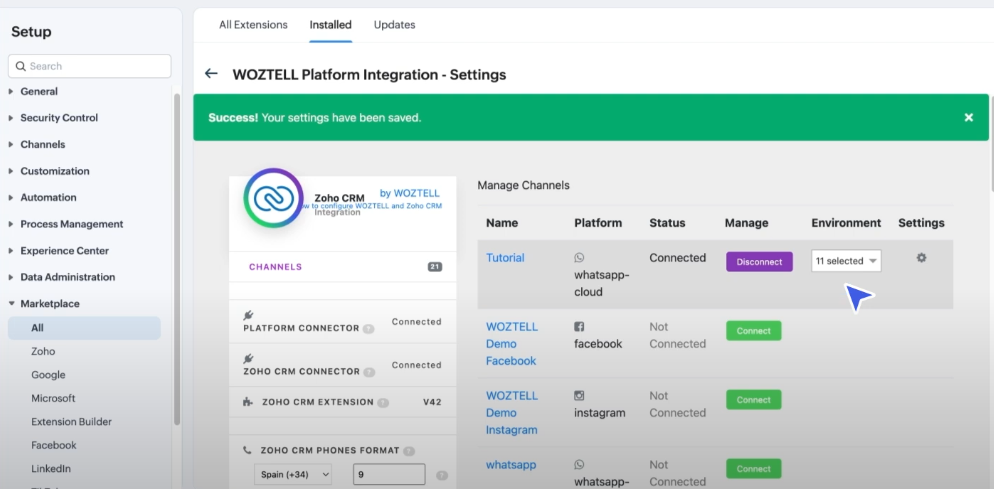Click the WhatsApp icon in the whatsapp row
Image resolution: width=994 pixels, height=489 pixels.
(579, 464)
